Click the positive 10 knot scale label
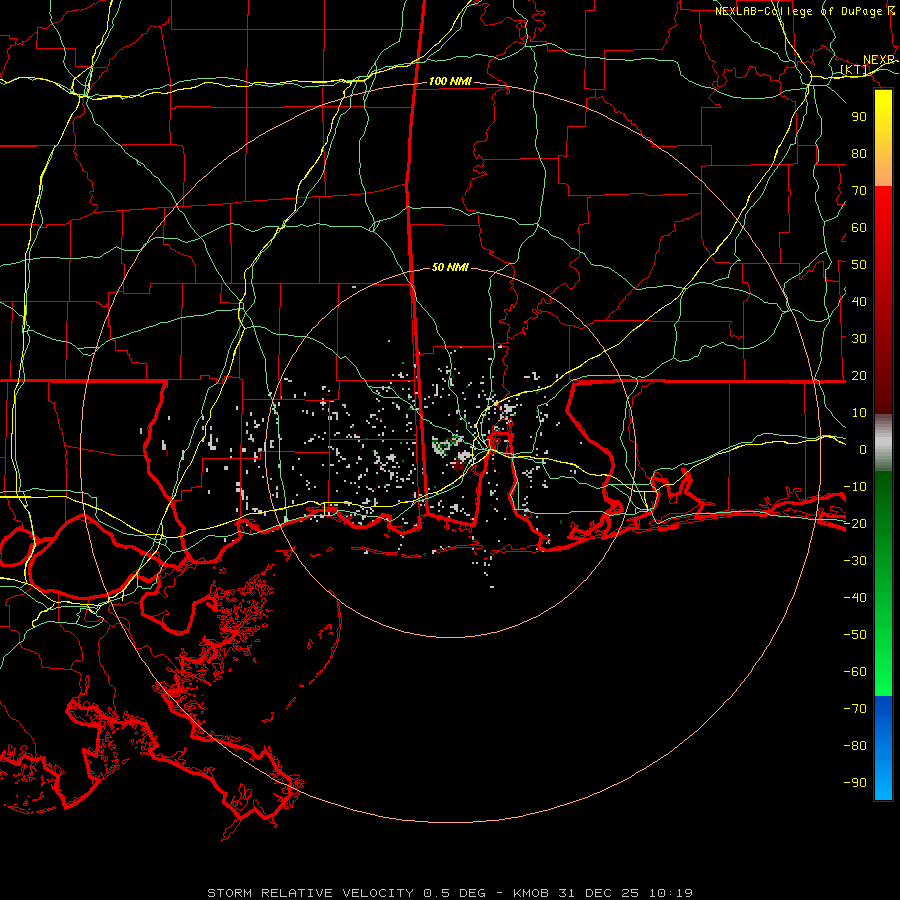The width and height of the screenshot is (900, 900). [859, 413]
